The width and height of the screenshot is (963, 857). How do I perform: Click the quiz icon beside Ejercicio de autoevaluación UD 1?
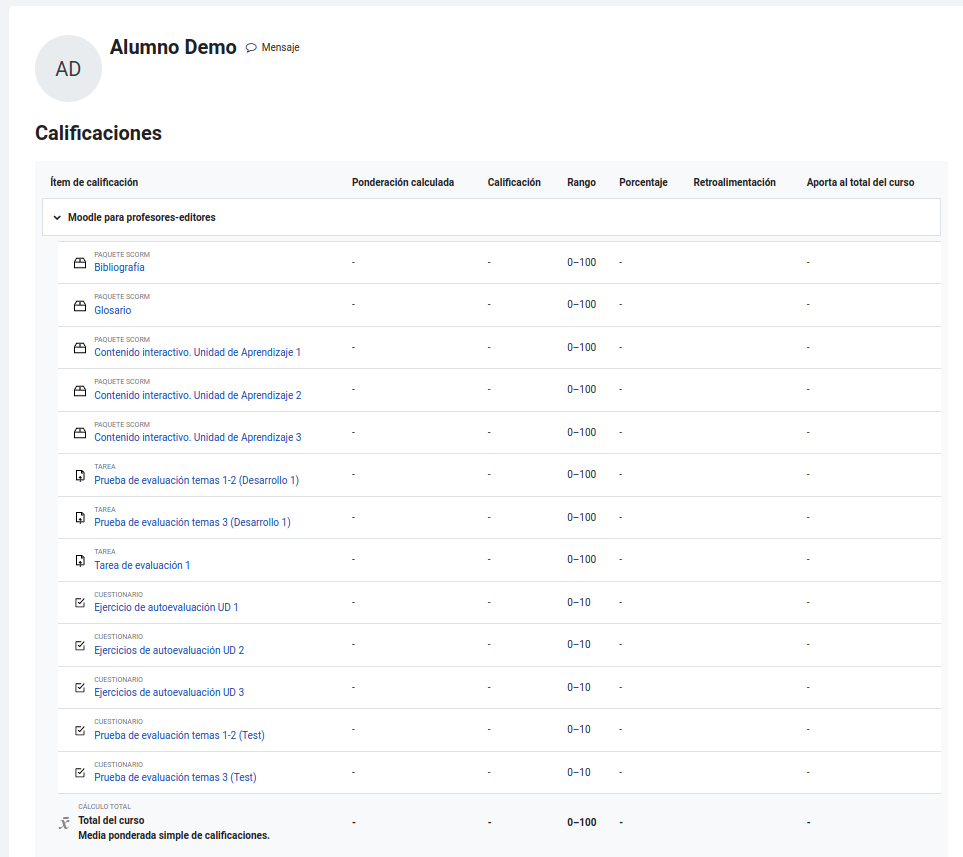coord(80,603)
